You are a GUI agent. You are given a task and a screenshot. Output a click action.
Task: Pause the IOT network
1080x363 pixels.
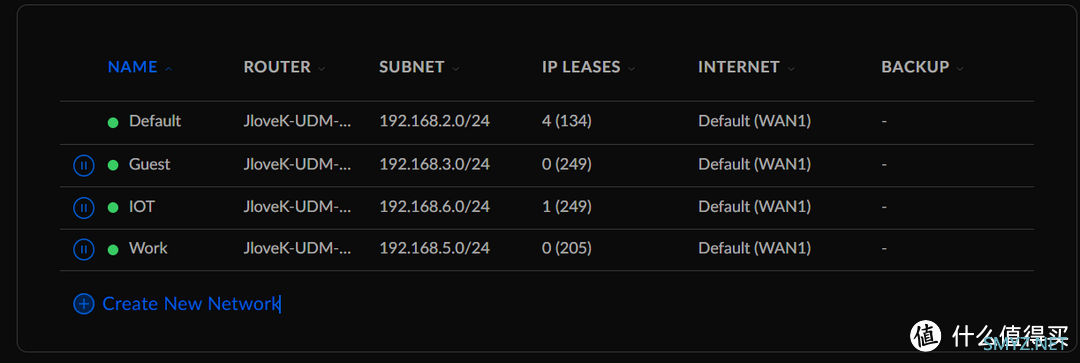(83, 207)
